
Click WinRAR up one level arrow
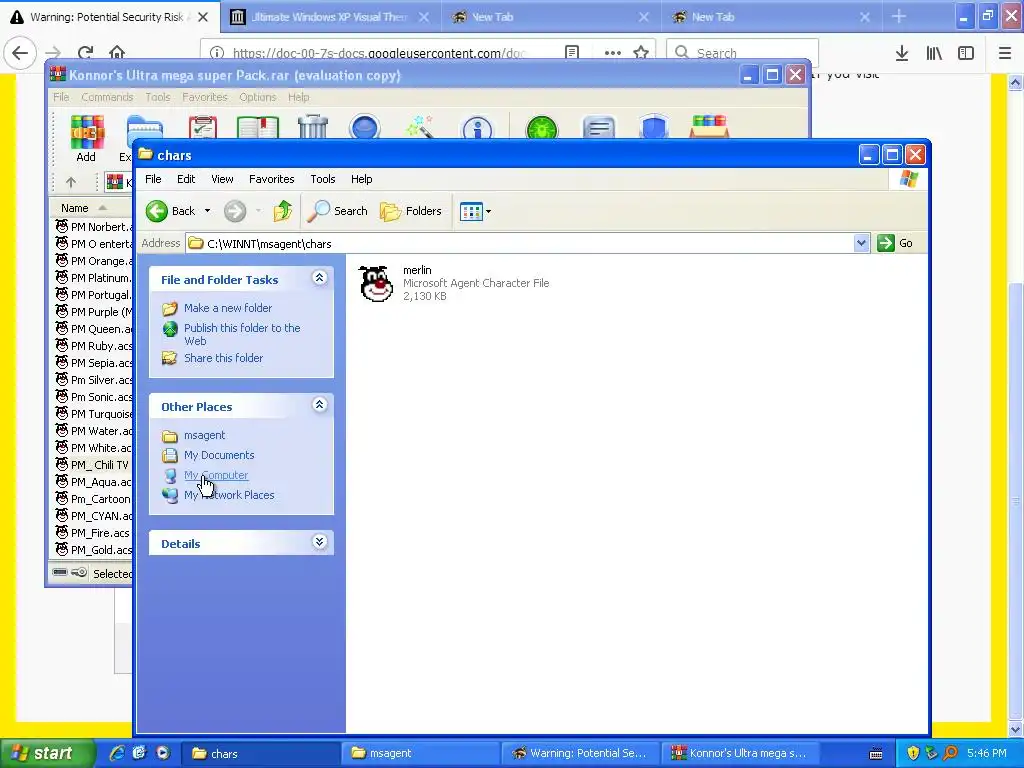71,182
